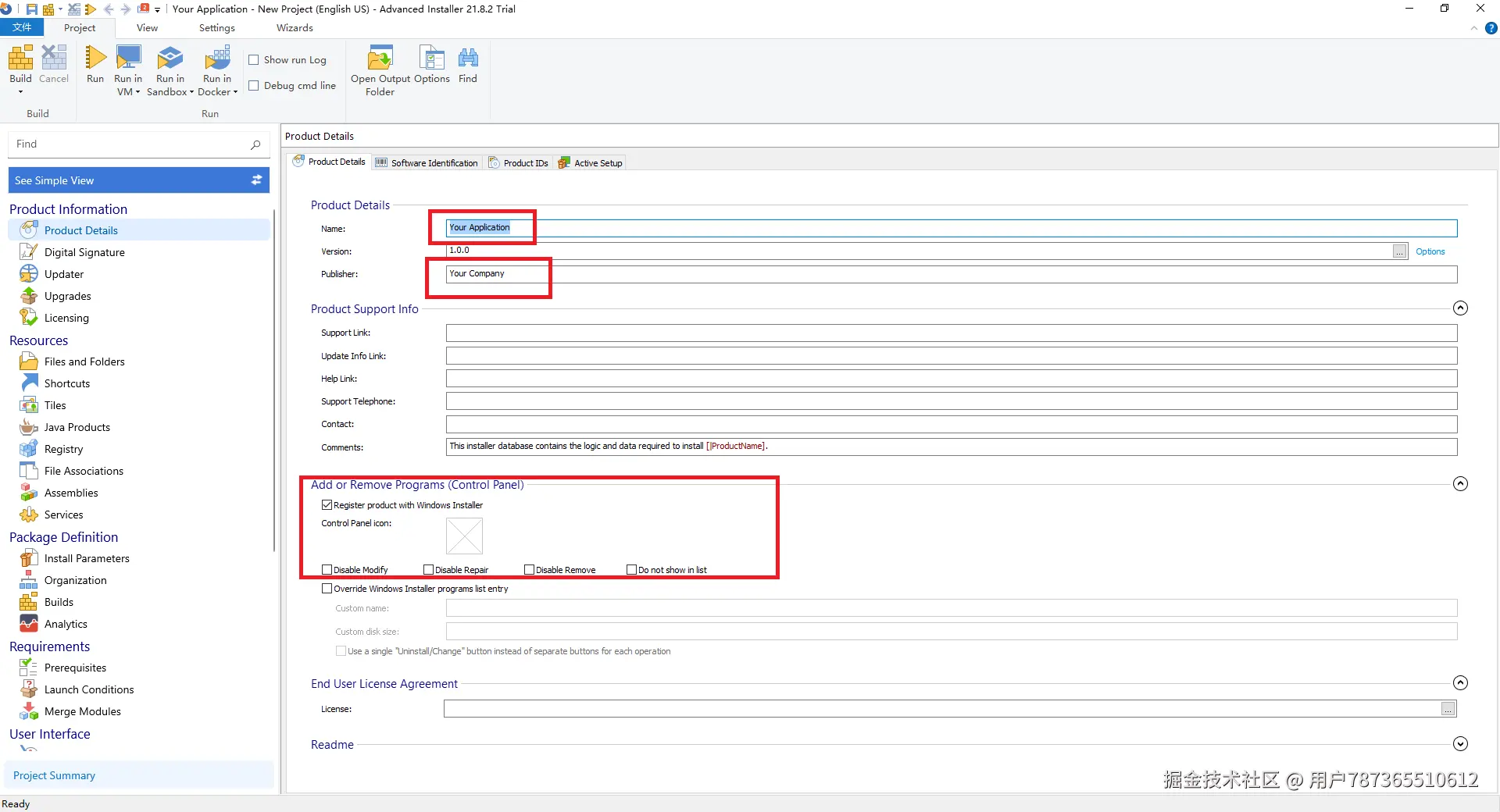The image size is (1500, 812).
Task: Open the Analytics page
Action: 66,624
